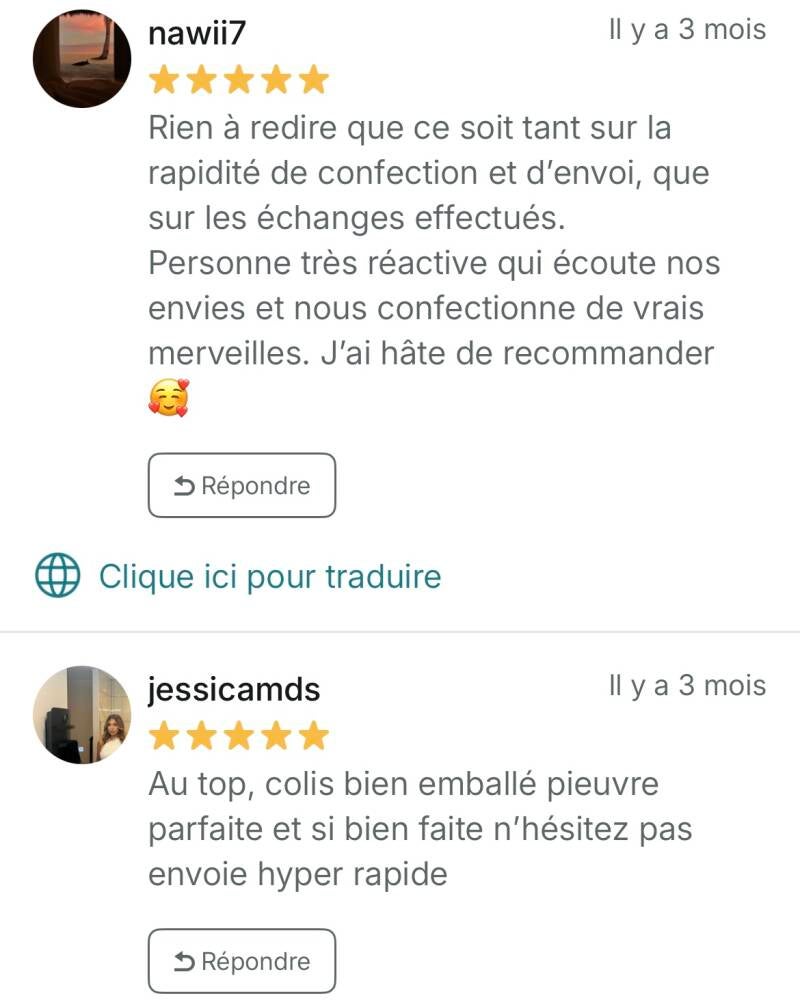Click the third star of jessicamds's rating
Viewport: 800px width, 1000px height.
click(x=239, y=736)
